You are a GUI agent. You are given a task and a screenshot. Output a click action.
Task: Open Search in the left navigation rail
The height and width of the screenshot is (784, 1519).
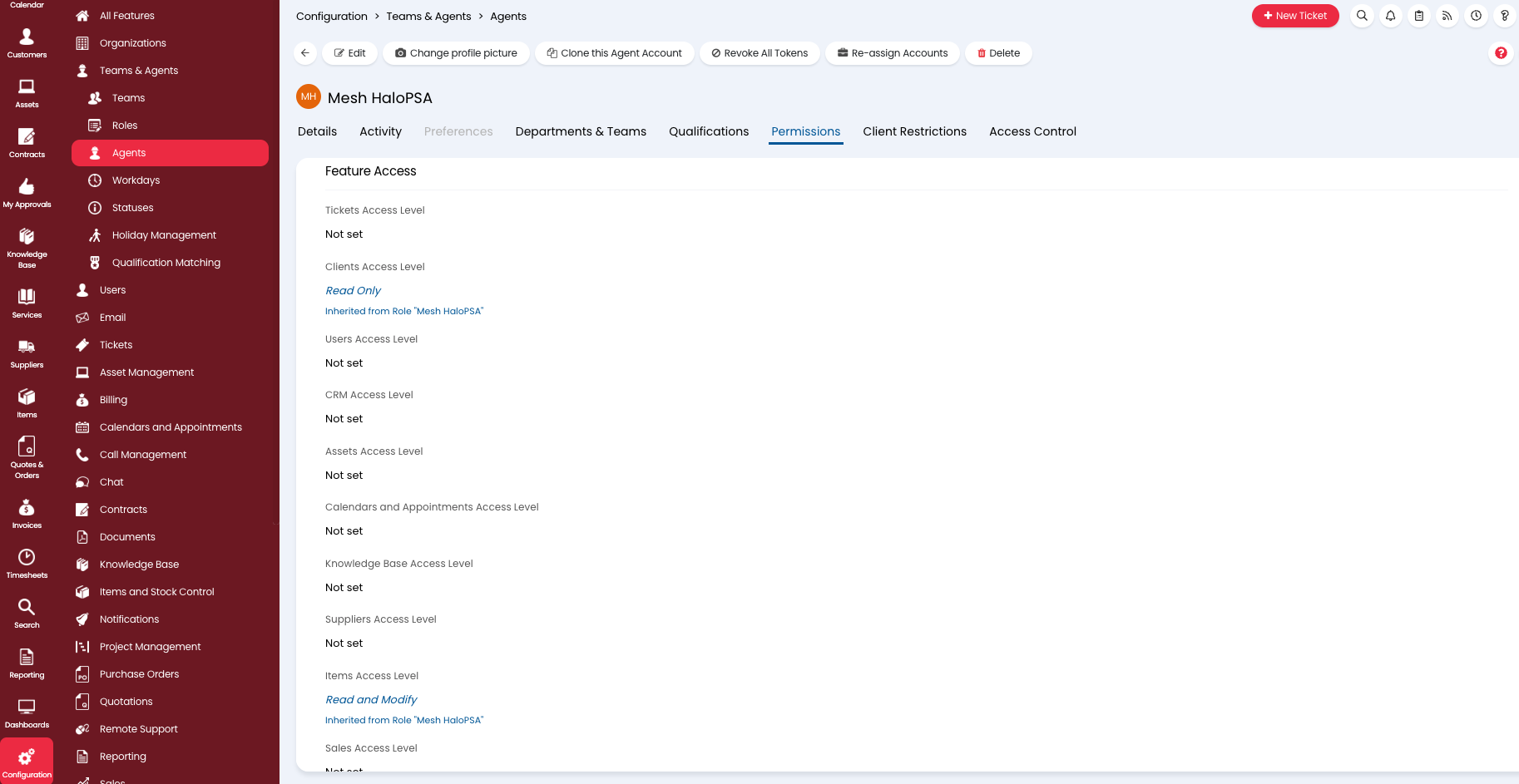tap(27, 614)
